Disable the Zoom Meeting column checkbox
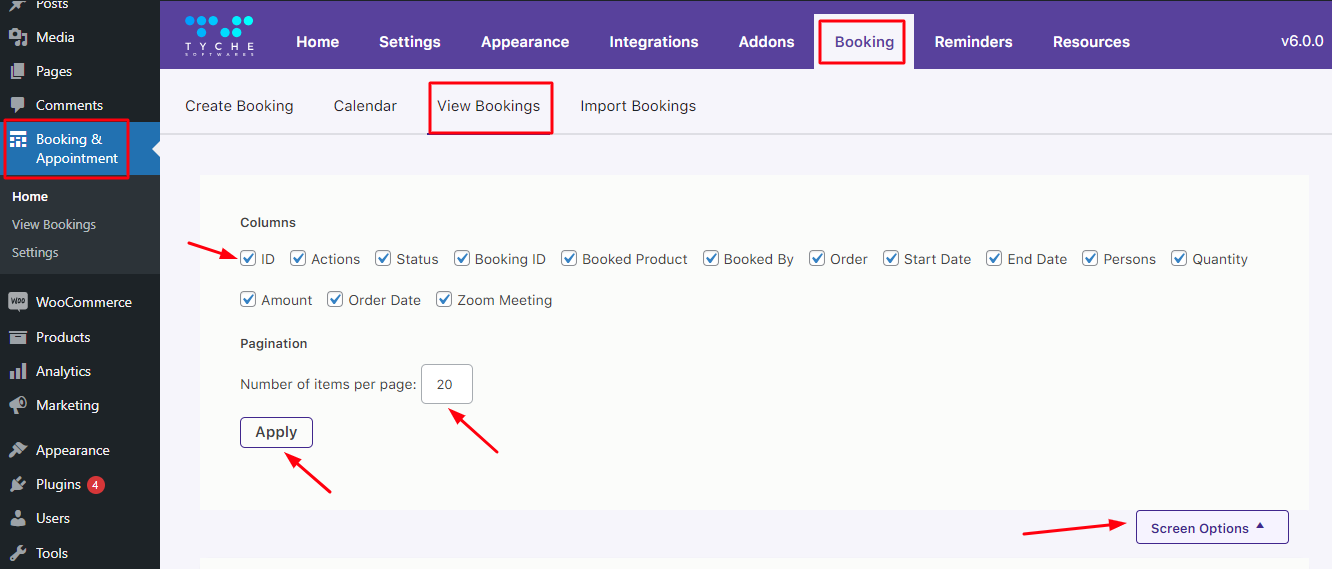Image resolution: width=1332 pixels, height=569 pixels. click(444, 300)
